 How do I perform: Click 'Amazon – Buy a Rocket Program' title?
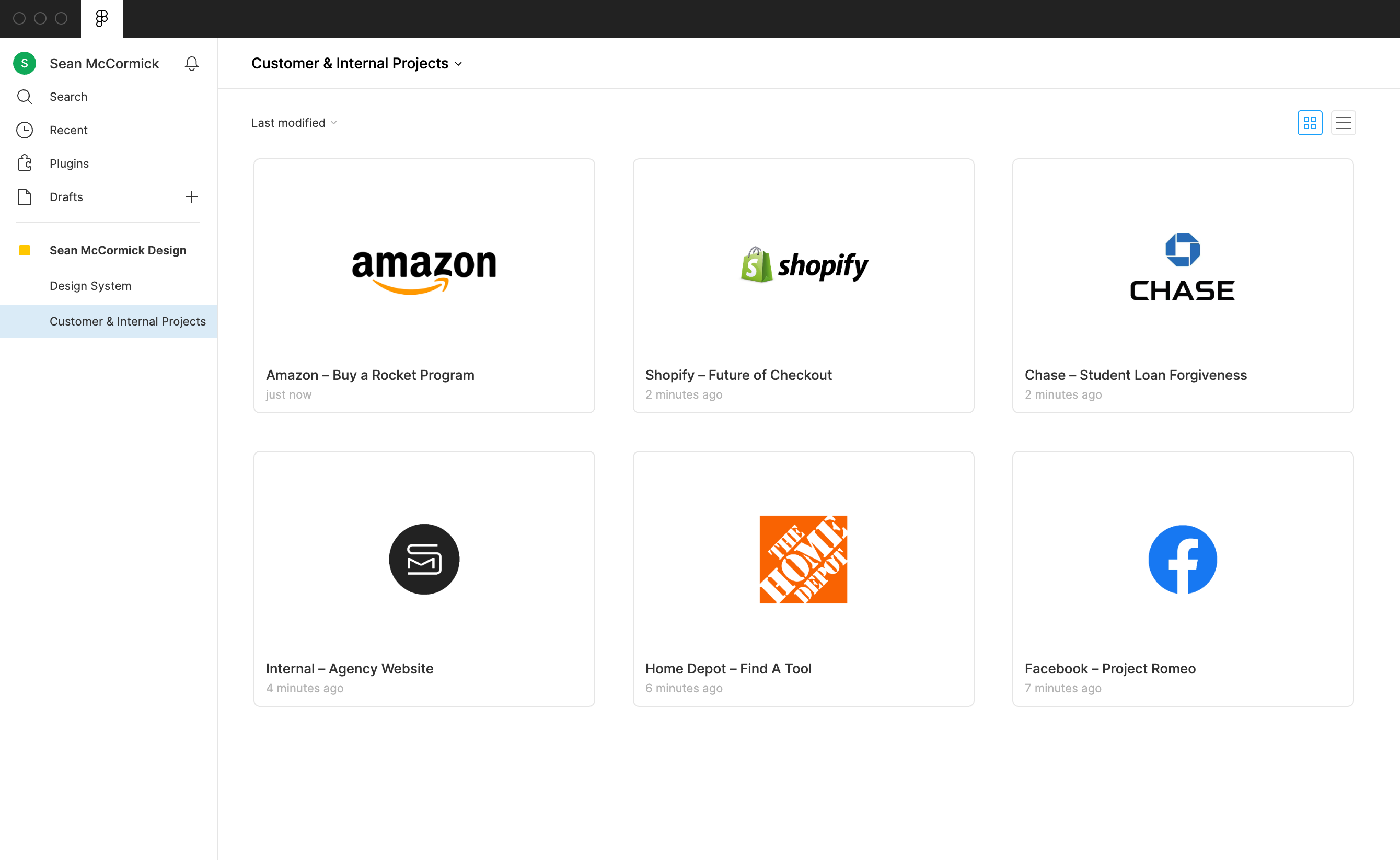pos(370,375)
